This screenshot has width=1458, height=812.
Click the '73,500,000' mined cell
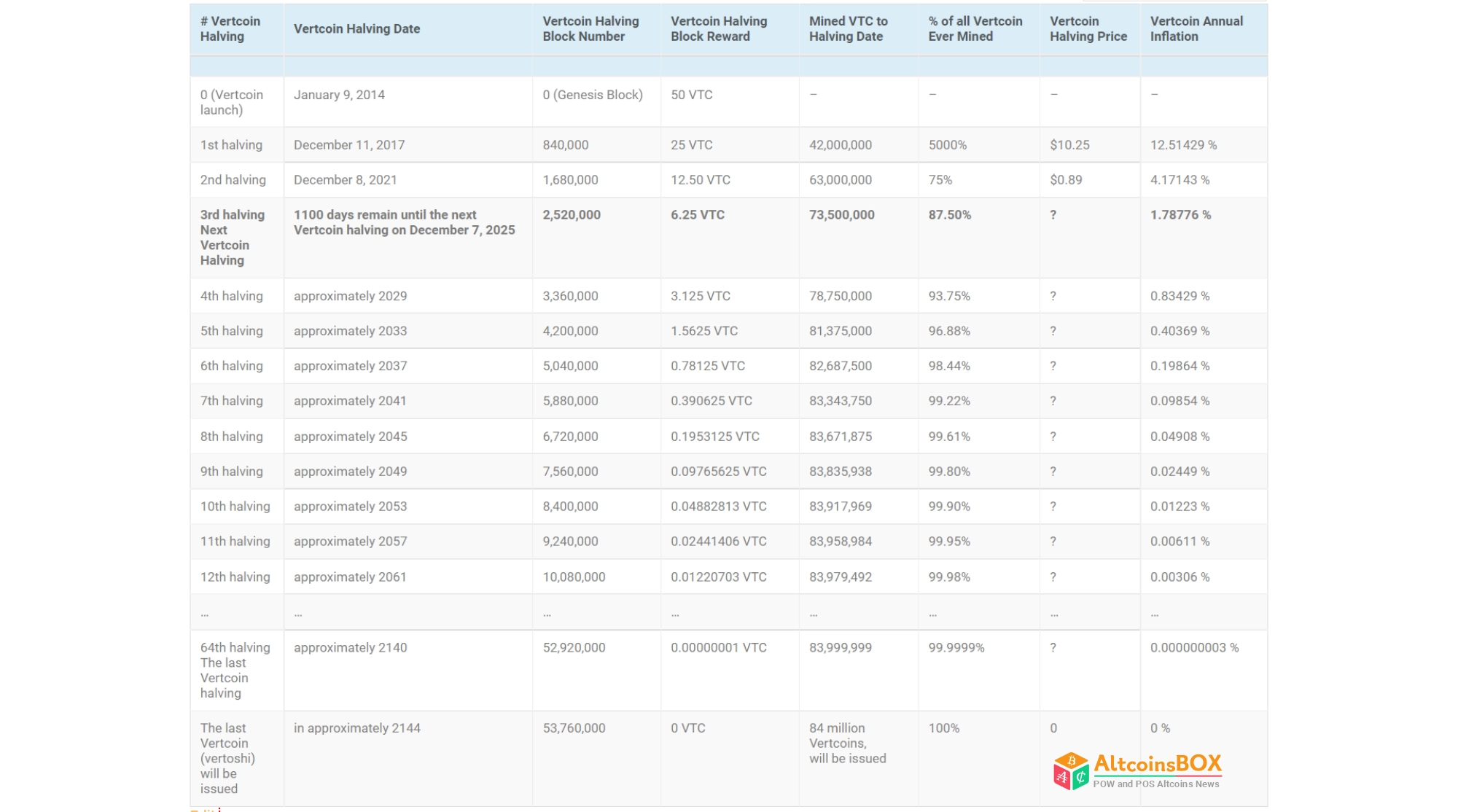click(x=842, y=215)
